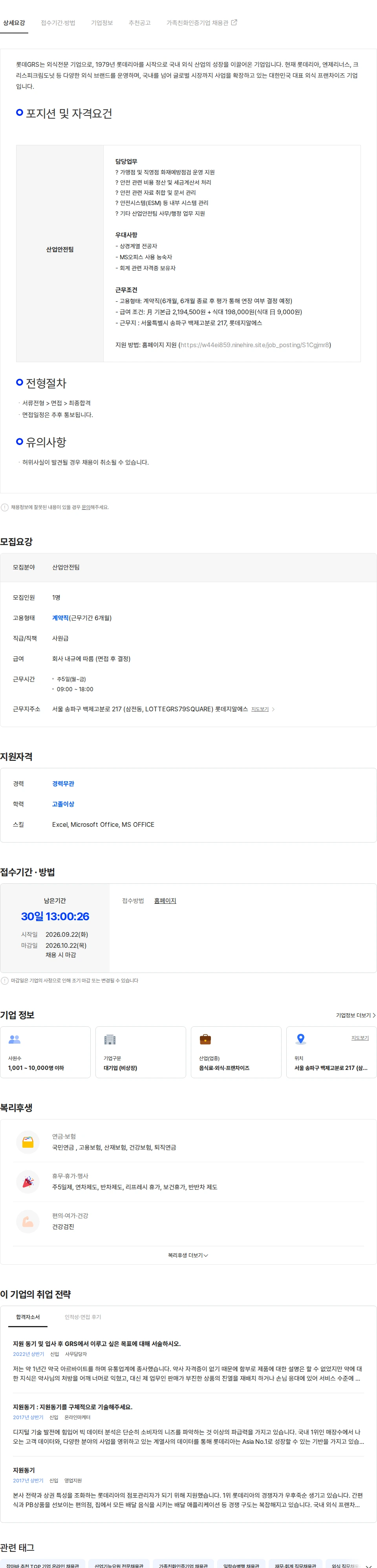Image resolution: width=377 pixels, height=1568 pixels.
Task: Click the deadline date '2026.10.22(목)'
Action: [66, 945]
